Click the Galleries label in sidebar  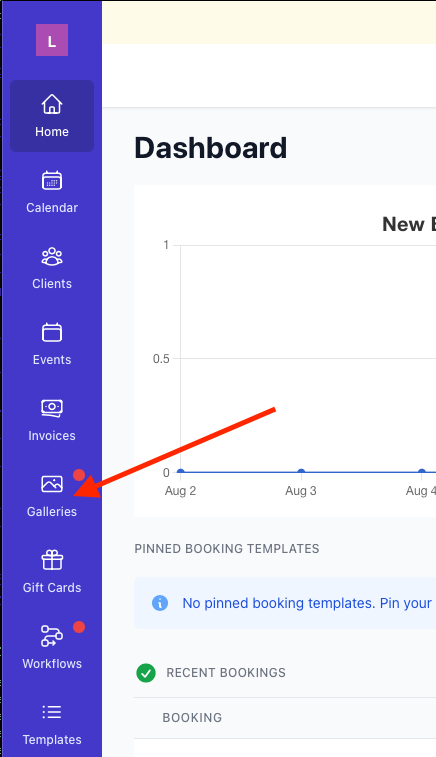click(x=52, y=512)
